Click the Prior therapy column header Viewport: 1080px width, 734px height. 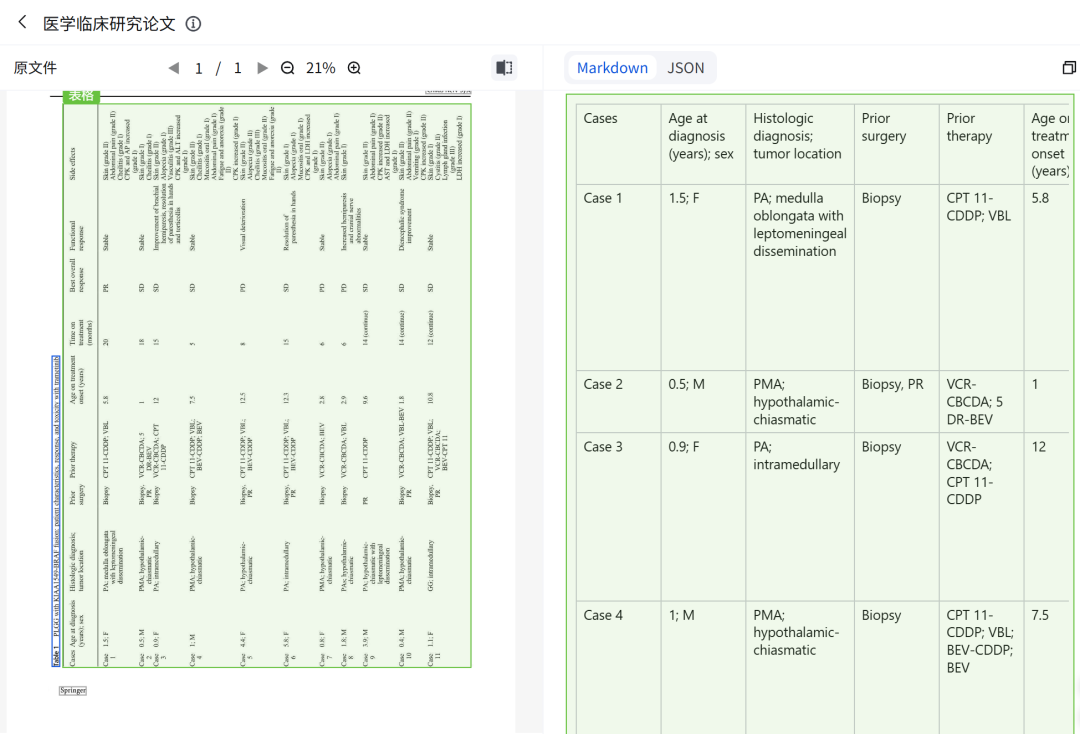982,145
